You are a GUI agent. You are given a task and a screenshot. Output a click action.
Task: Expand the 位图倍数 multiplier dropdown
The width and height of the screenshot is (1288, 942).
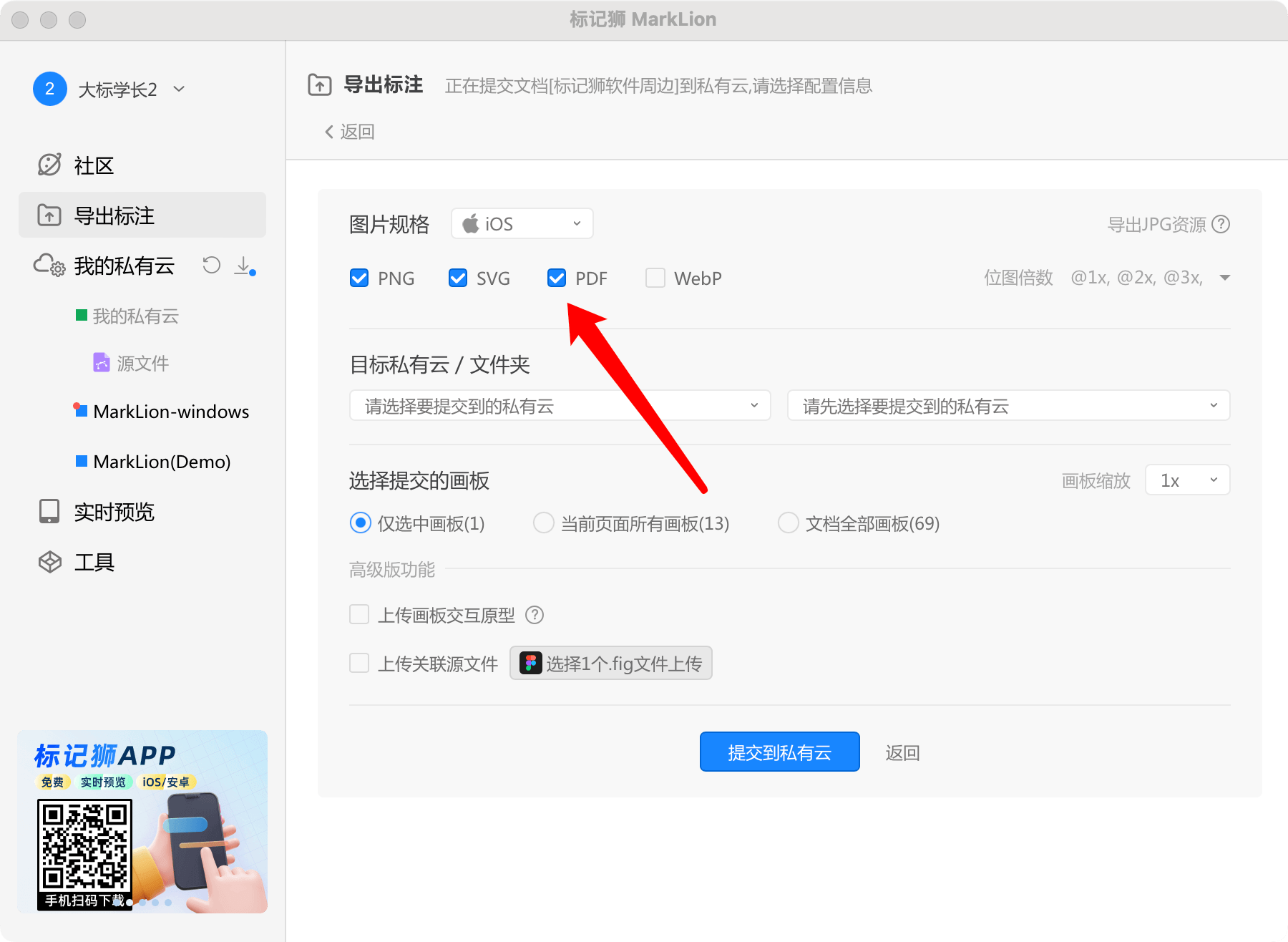(1225, 278)
